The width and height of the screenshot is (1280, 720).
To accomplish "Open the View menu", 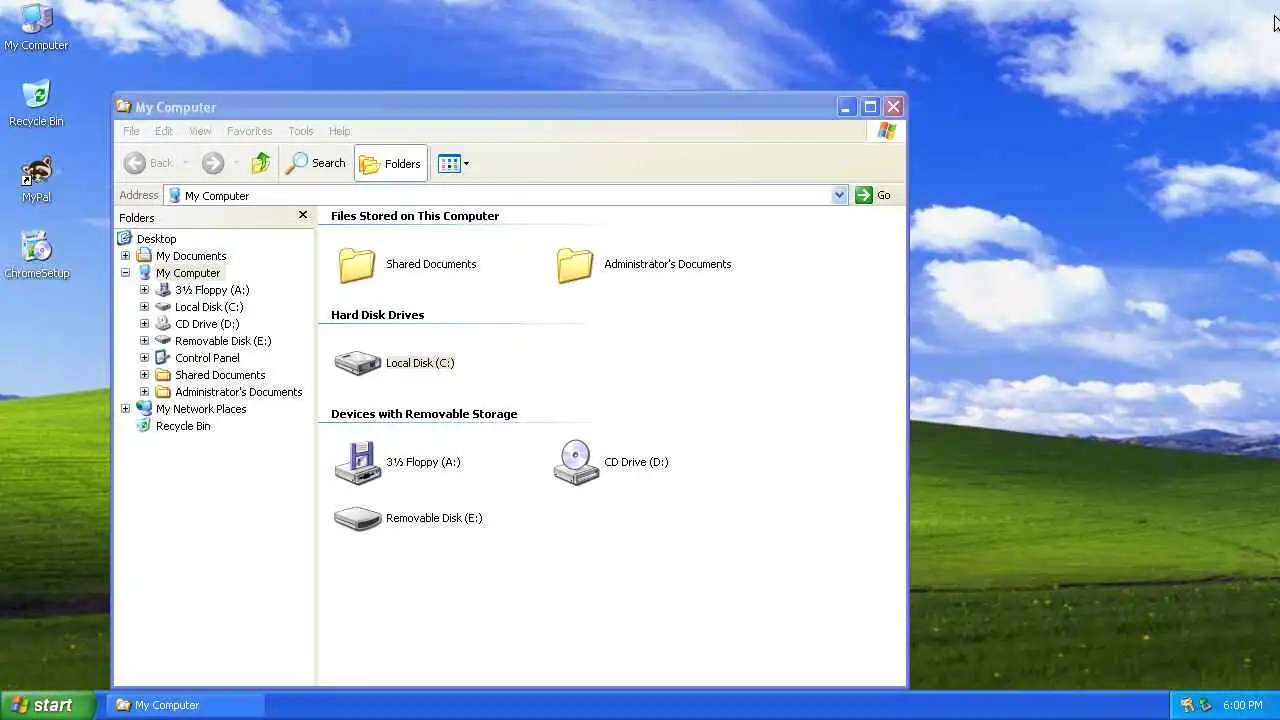I will 200,131.
